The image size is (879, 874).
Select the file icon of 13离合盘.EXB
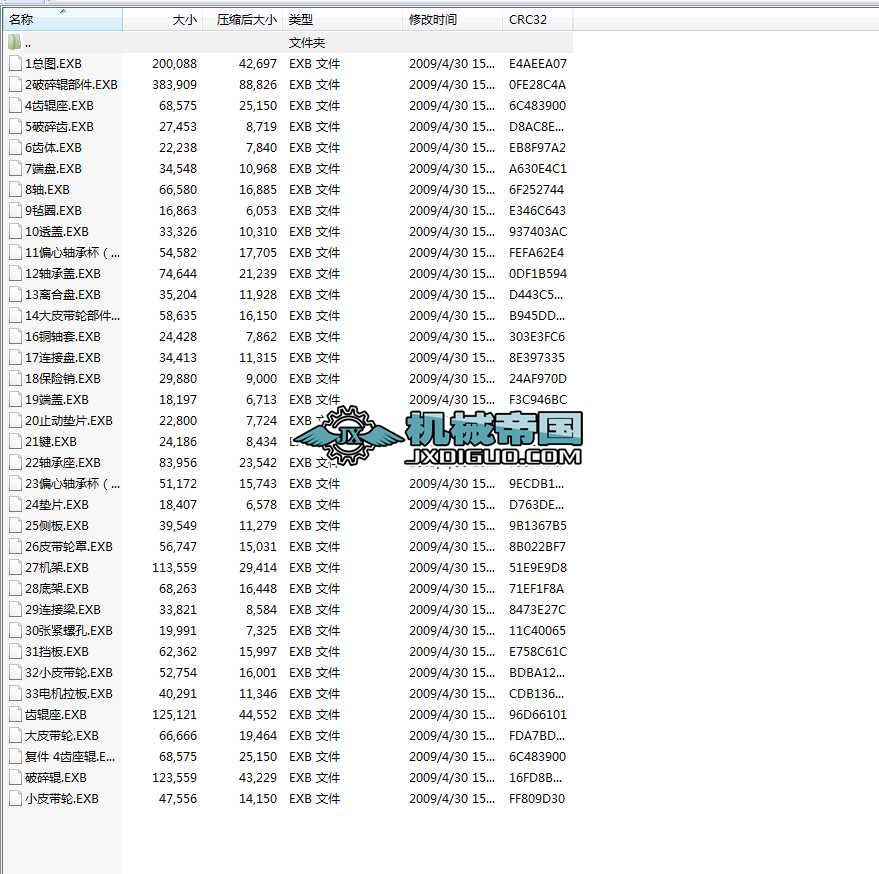pos(15,294)
